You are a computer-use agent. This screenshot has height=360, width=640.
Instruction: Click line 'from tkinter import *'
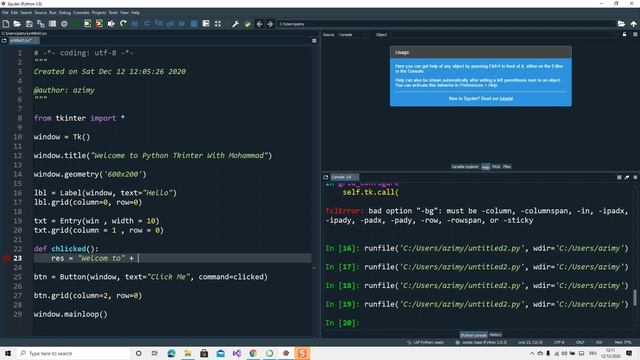(x=79, y=118)
